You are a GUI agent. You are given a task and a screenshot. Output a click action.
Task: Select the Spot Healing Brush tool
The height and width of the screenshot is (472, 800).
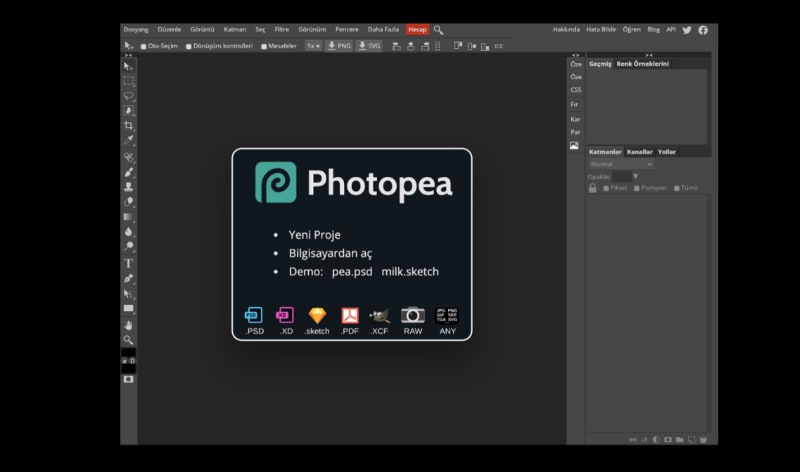(128, 157)
